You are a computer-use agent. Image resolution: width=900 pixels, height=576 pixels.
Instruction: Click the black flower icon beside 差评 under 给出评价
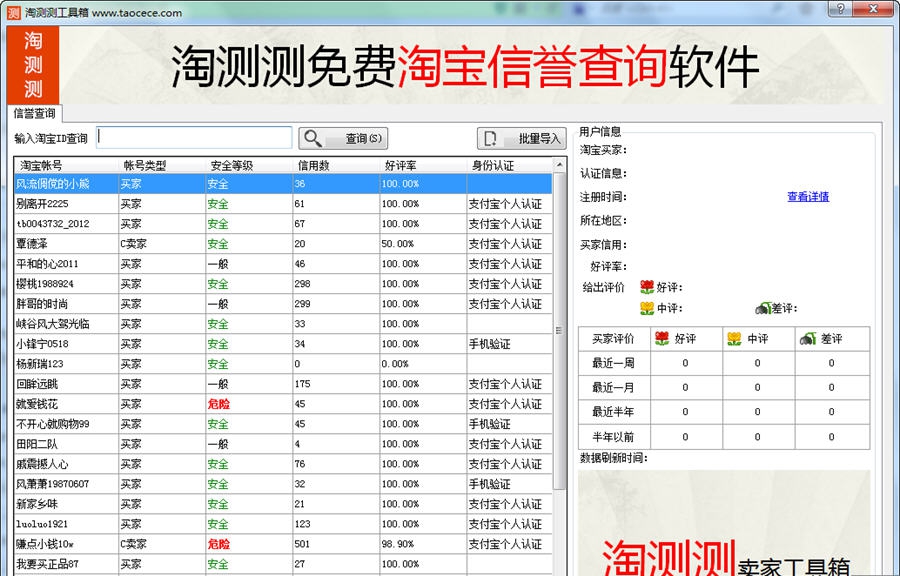pyautogui.click(x=763, y=308)
